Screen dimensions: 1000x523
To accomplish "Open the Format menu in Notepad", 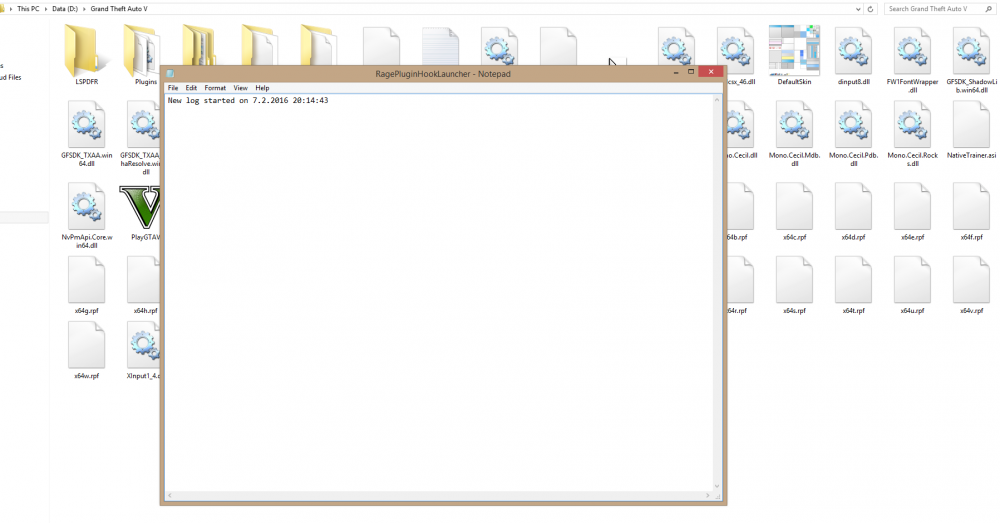I will tap(215, 88).
